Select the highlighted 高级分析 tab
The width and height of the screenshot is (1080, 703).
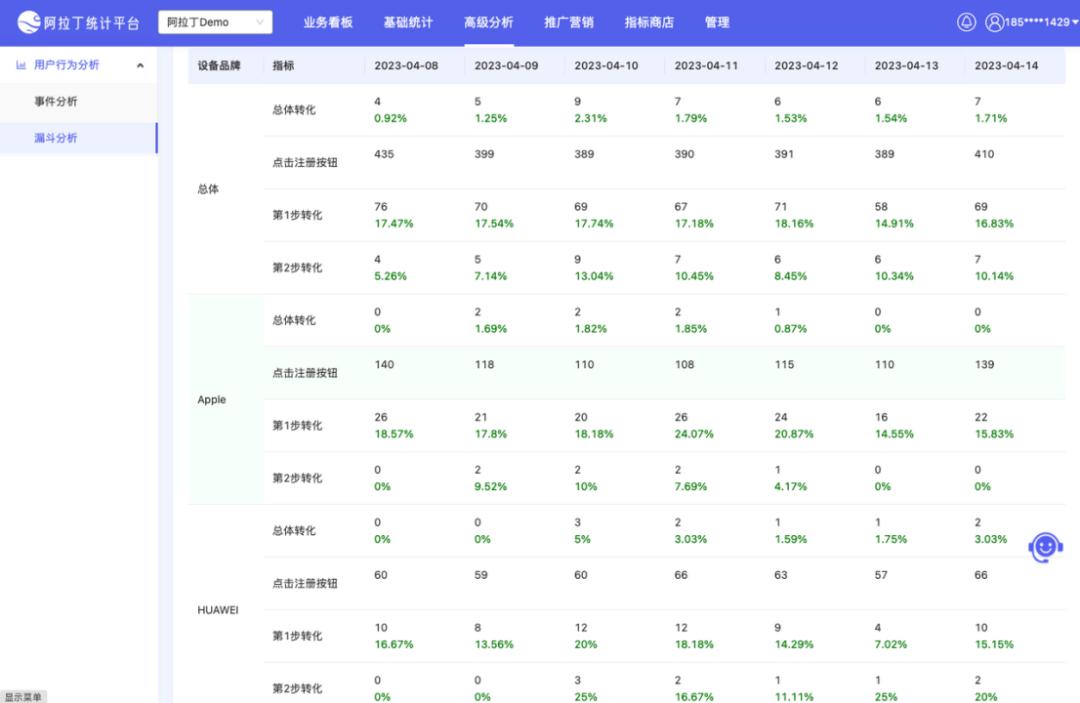tap(486, 19)
